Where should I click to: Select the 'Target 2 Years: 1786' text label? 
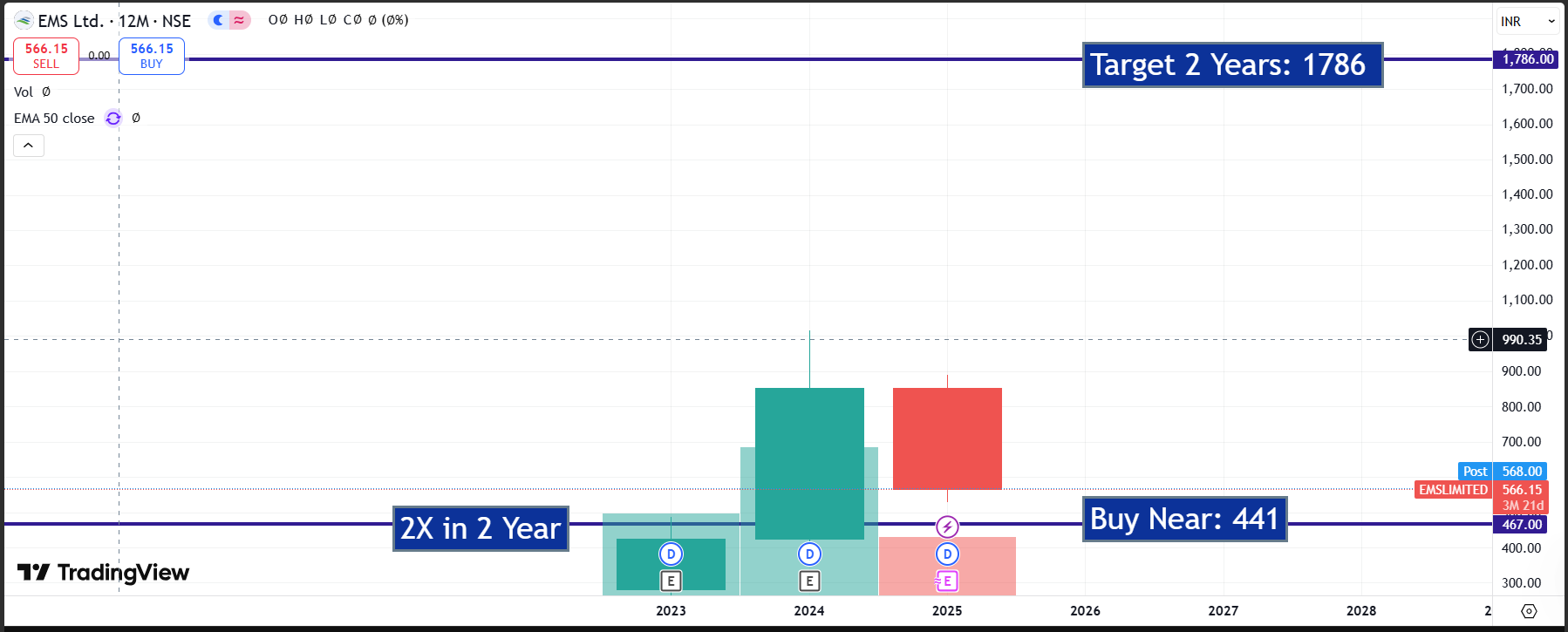click(1232, 65)
